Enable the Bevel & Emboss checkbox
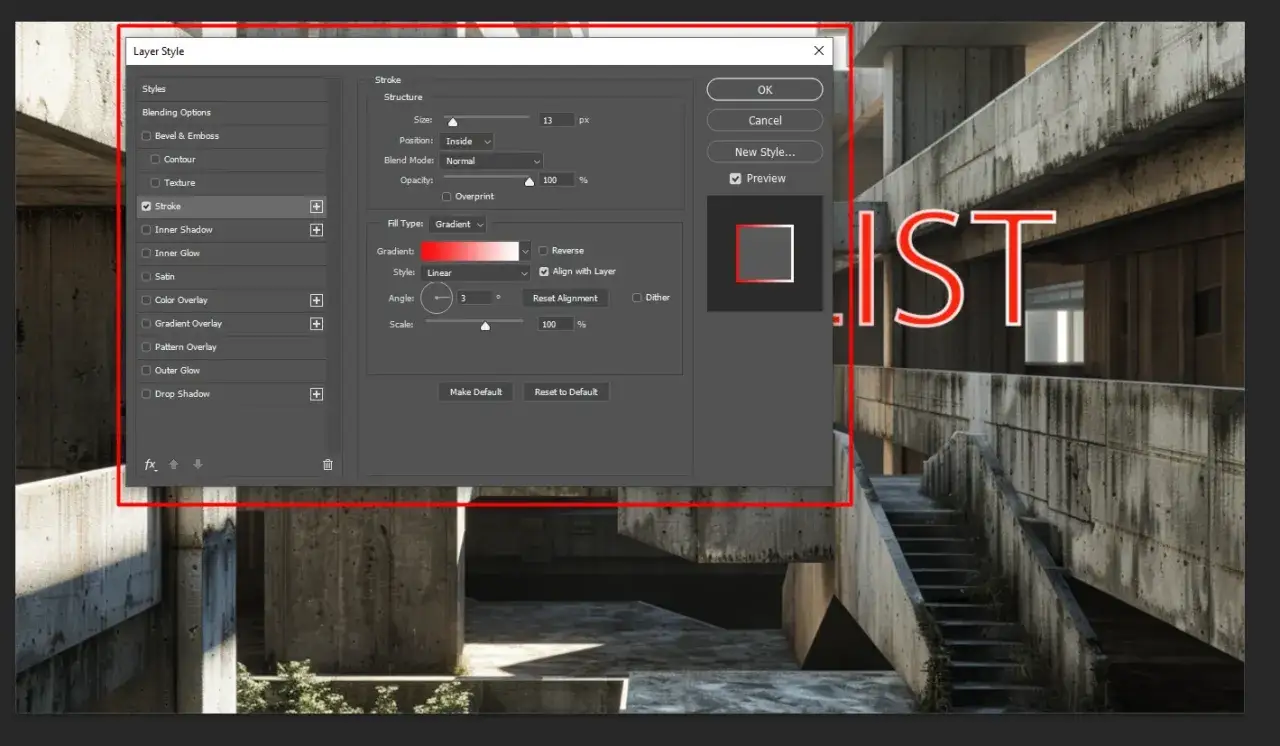The image size is (1280, 746). click(147, 136)
